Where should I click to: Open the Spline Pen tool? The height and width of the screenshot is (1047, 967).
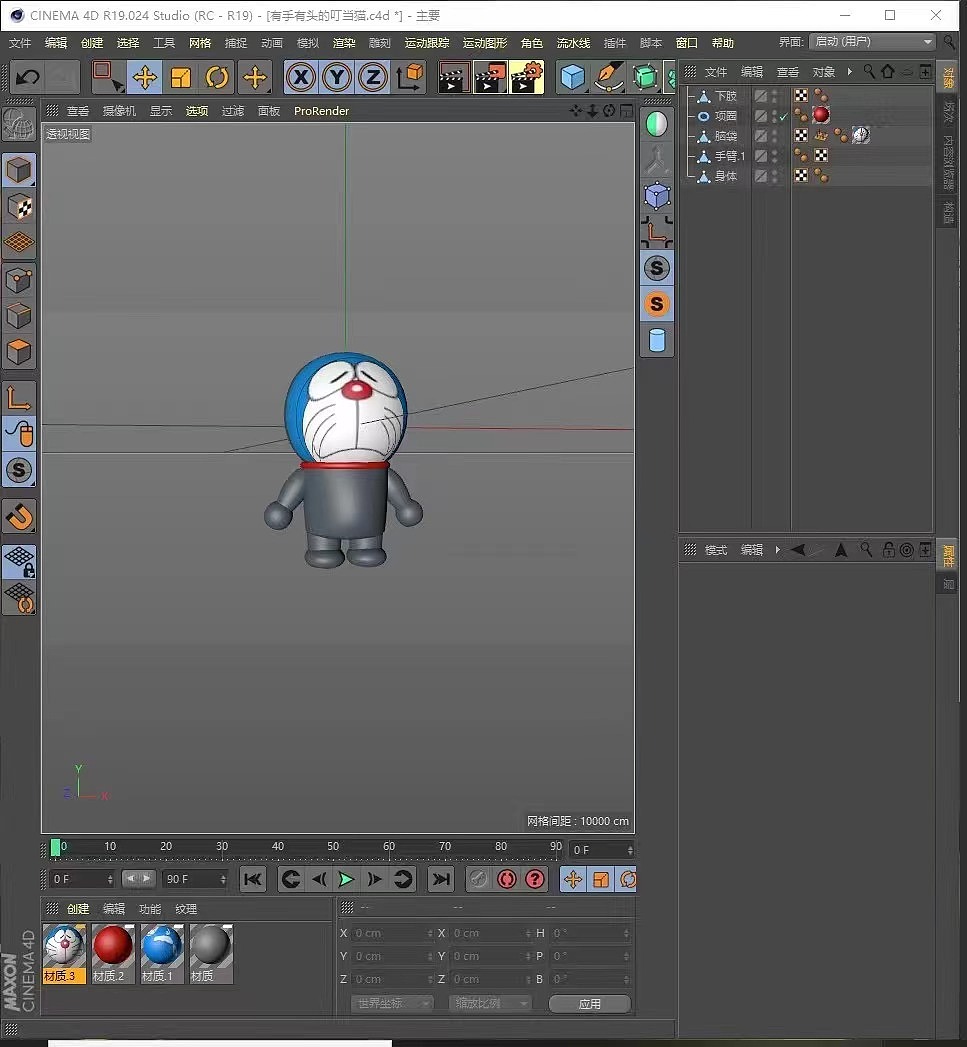tap(608, 77)
